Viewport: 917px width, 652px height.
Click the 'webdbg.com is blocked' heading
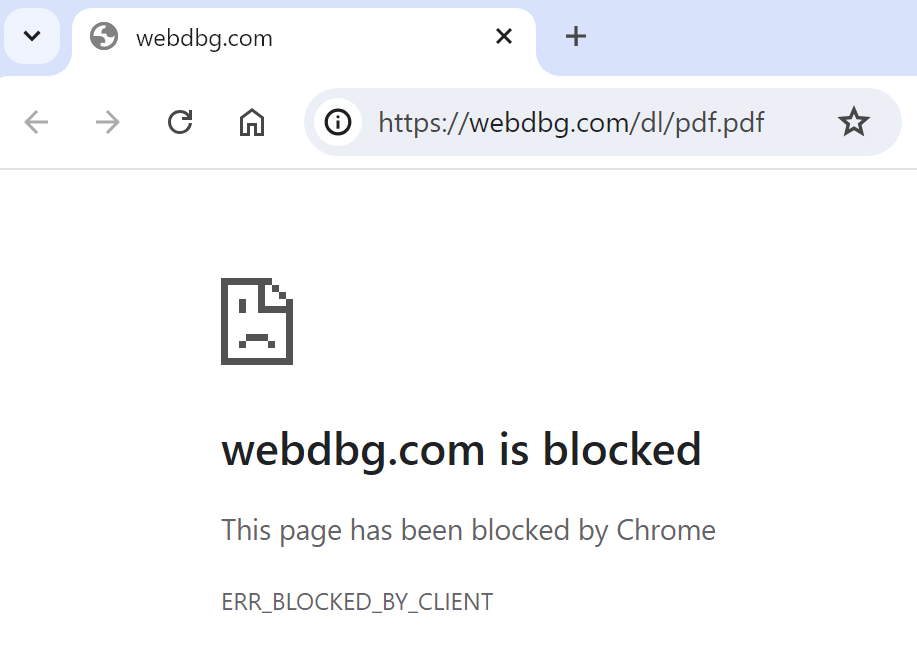[x=461, y=450]
